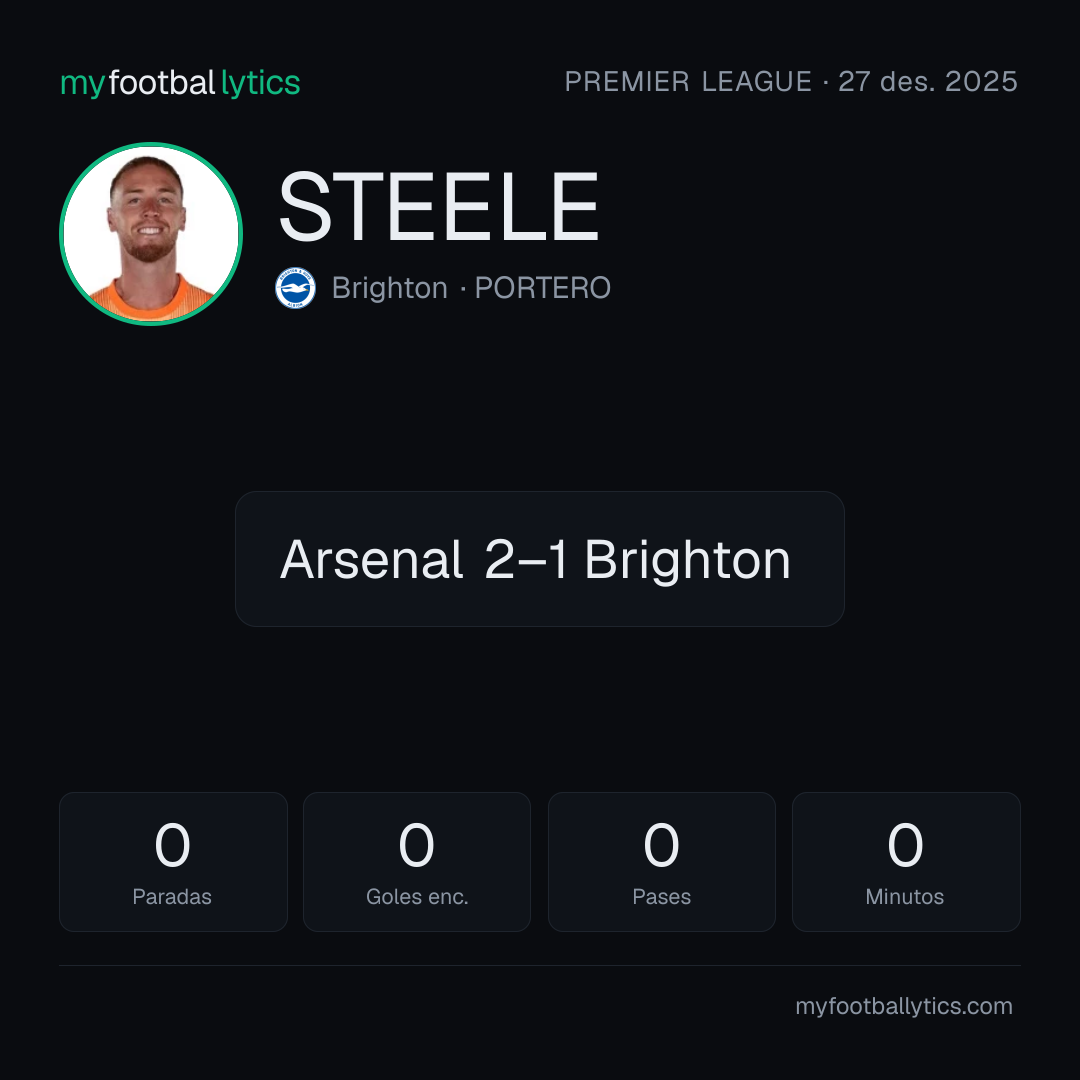Viewport: 1080px width, 1080px height.
Task: Click the Goles enc. value zero
Action: click(x=417, y=845)
